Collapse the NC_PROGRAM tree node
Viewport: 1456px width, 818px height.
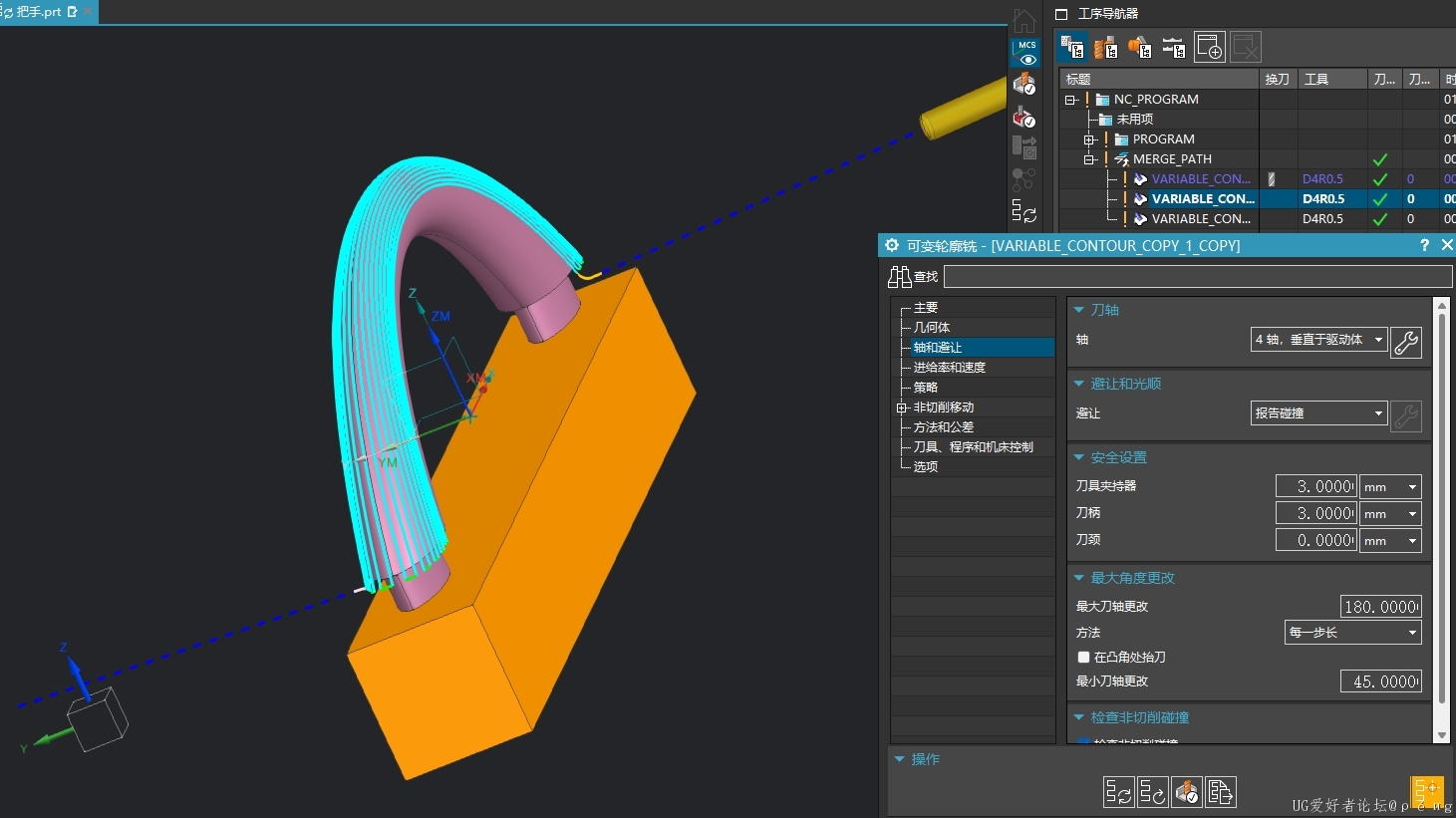pos(1070,100)
